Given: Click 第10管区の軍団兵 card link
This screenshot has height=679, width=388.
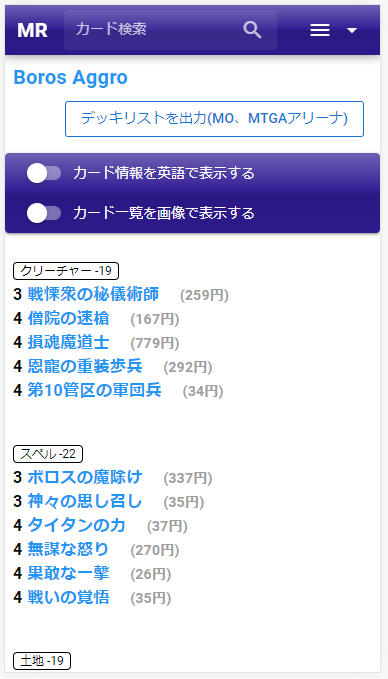Looking at the screenshot, I should 94,391.
